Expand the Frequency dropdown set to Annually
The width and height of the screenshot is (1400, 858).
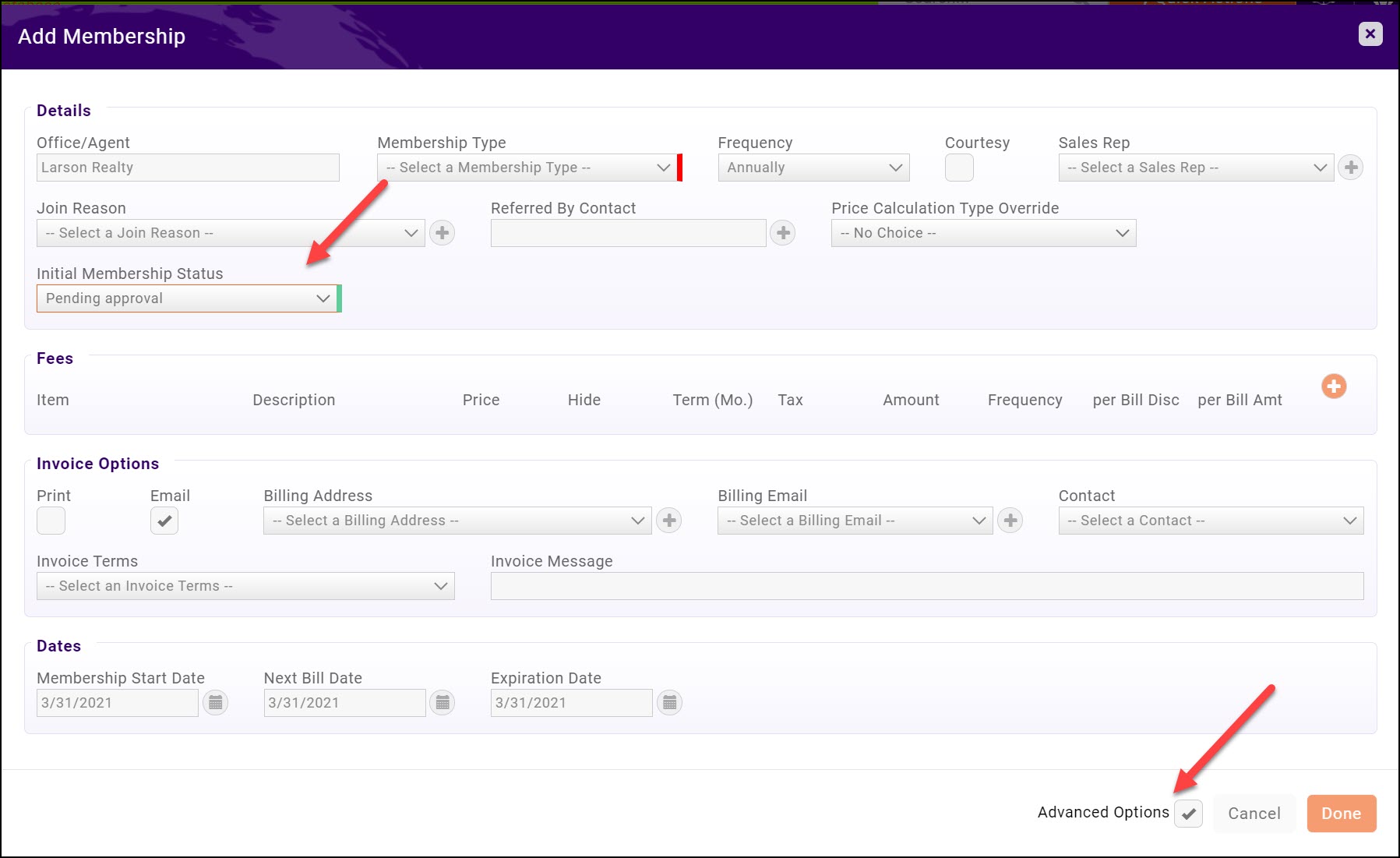813,168
